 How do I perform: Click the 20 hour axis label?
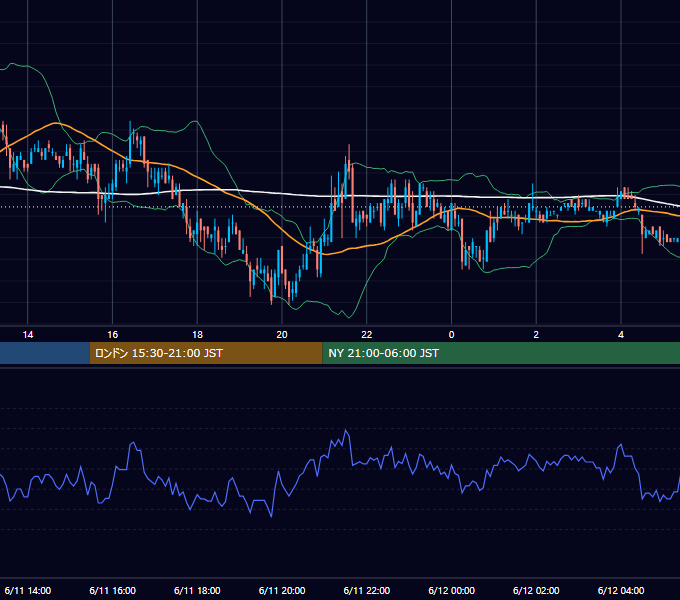282,335
